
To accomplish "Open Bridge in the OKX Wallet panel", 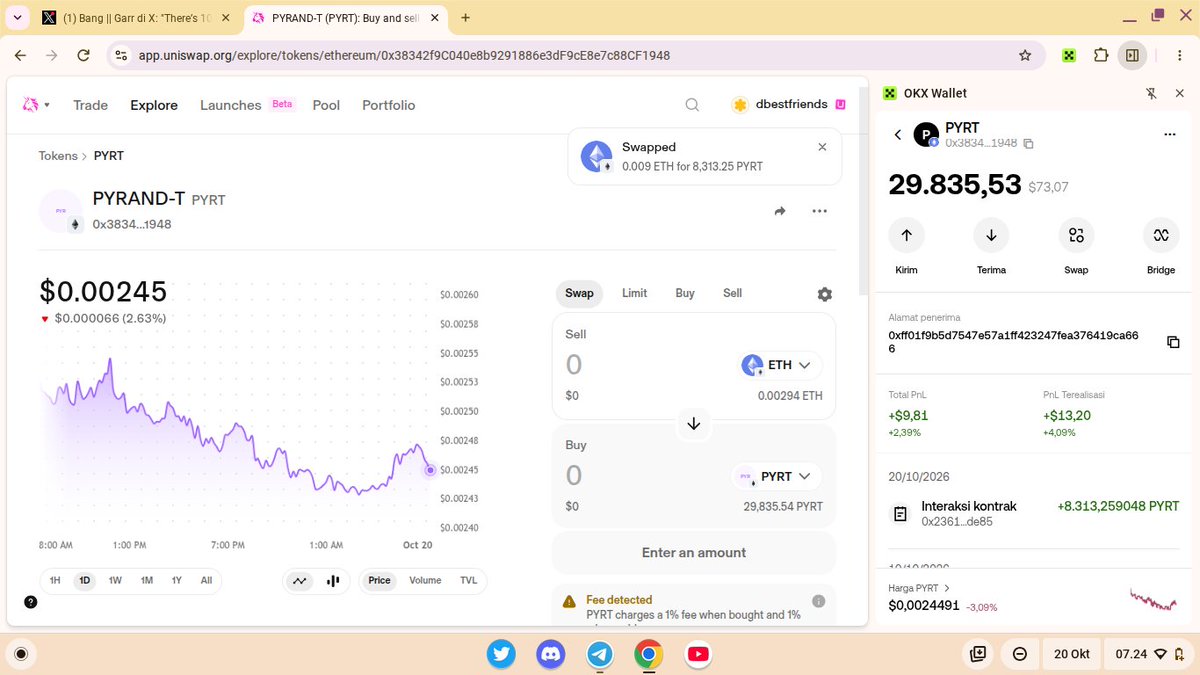I will (x=1161, y=235).
